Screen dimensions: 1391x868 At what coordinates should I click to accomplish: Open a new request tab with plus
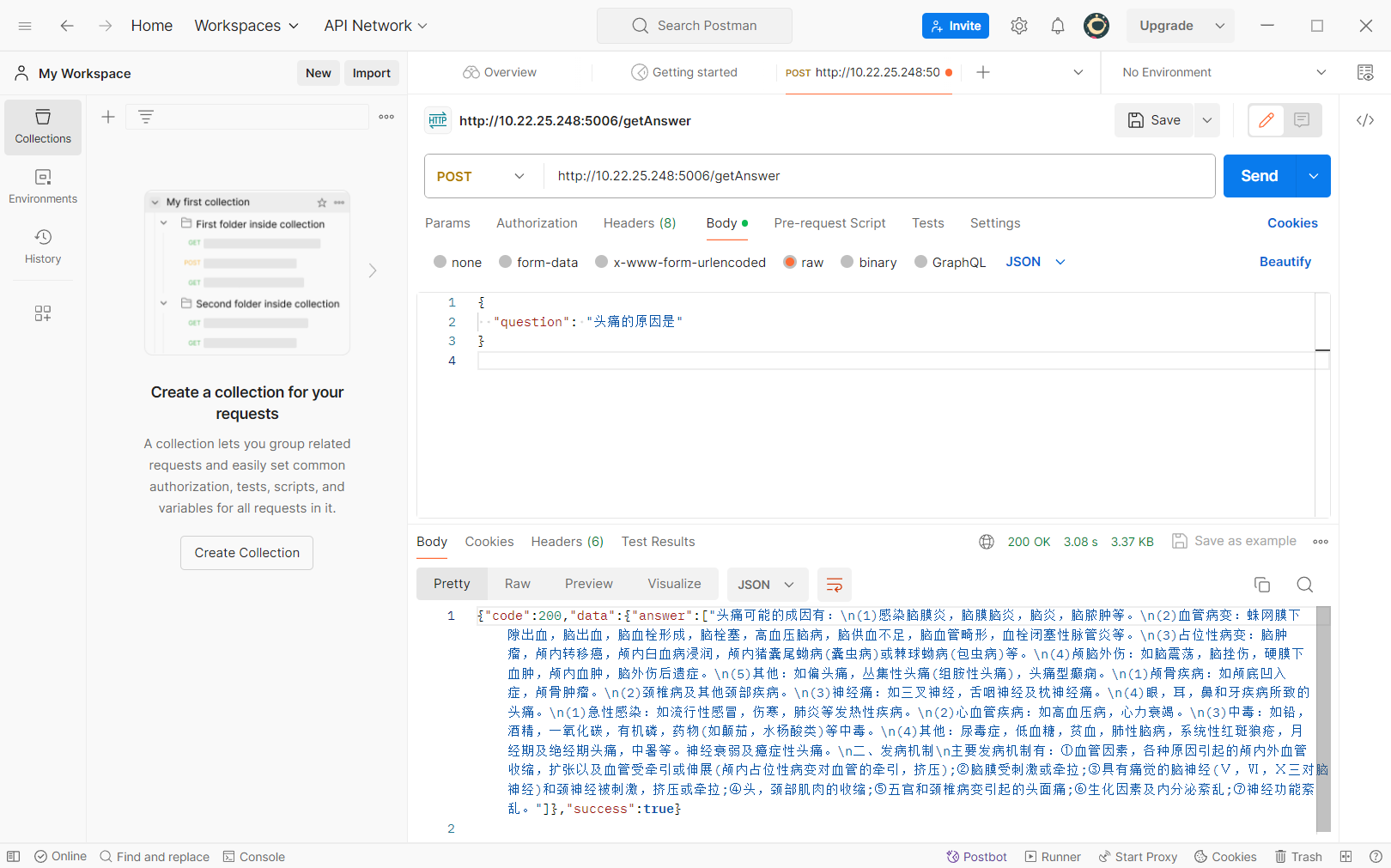click(983, 72)
